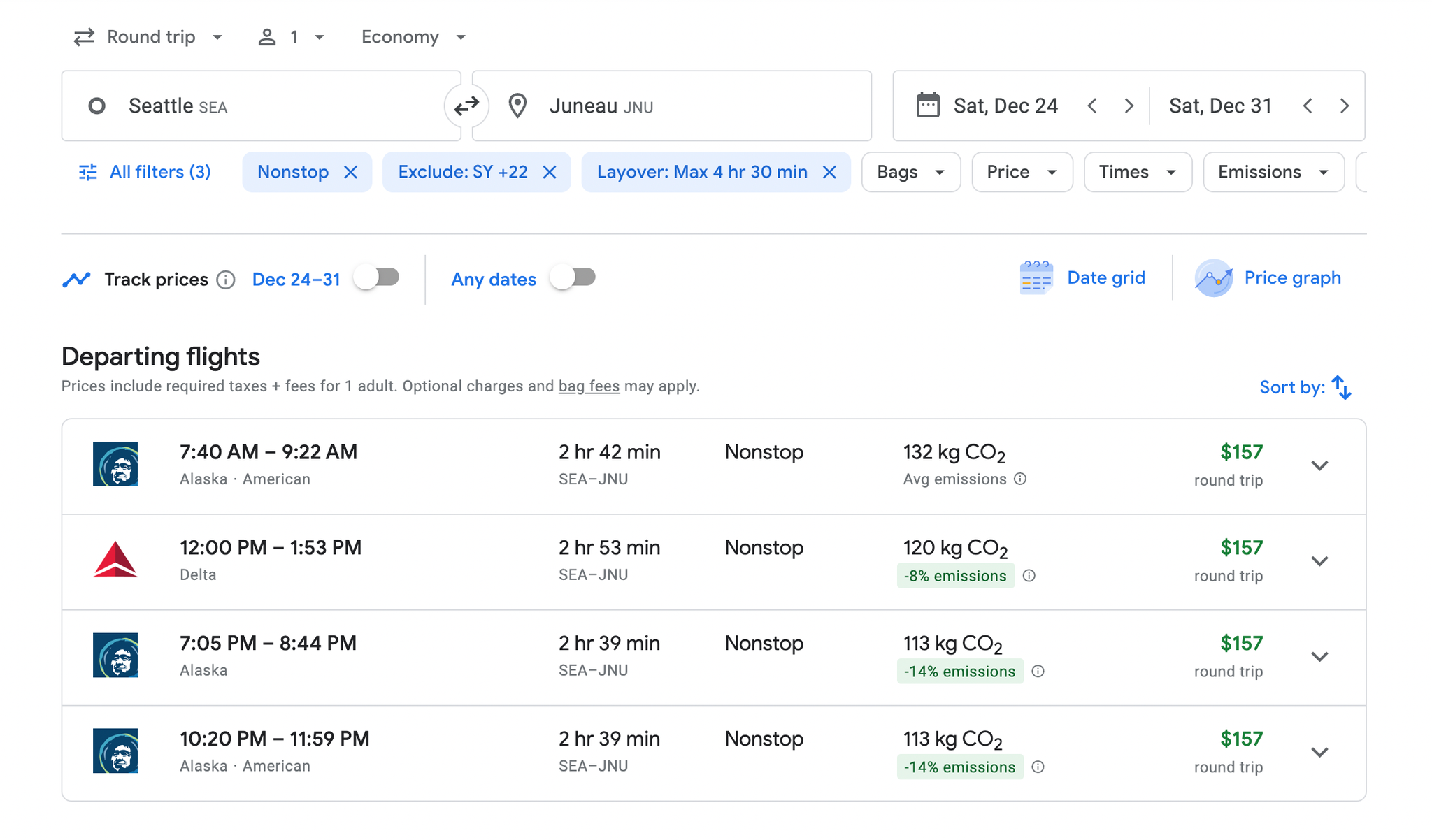Click the sort arrows icon beside Sort by
The image size is (1432, 840).
(1342, 386)
